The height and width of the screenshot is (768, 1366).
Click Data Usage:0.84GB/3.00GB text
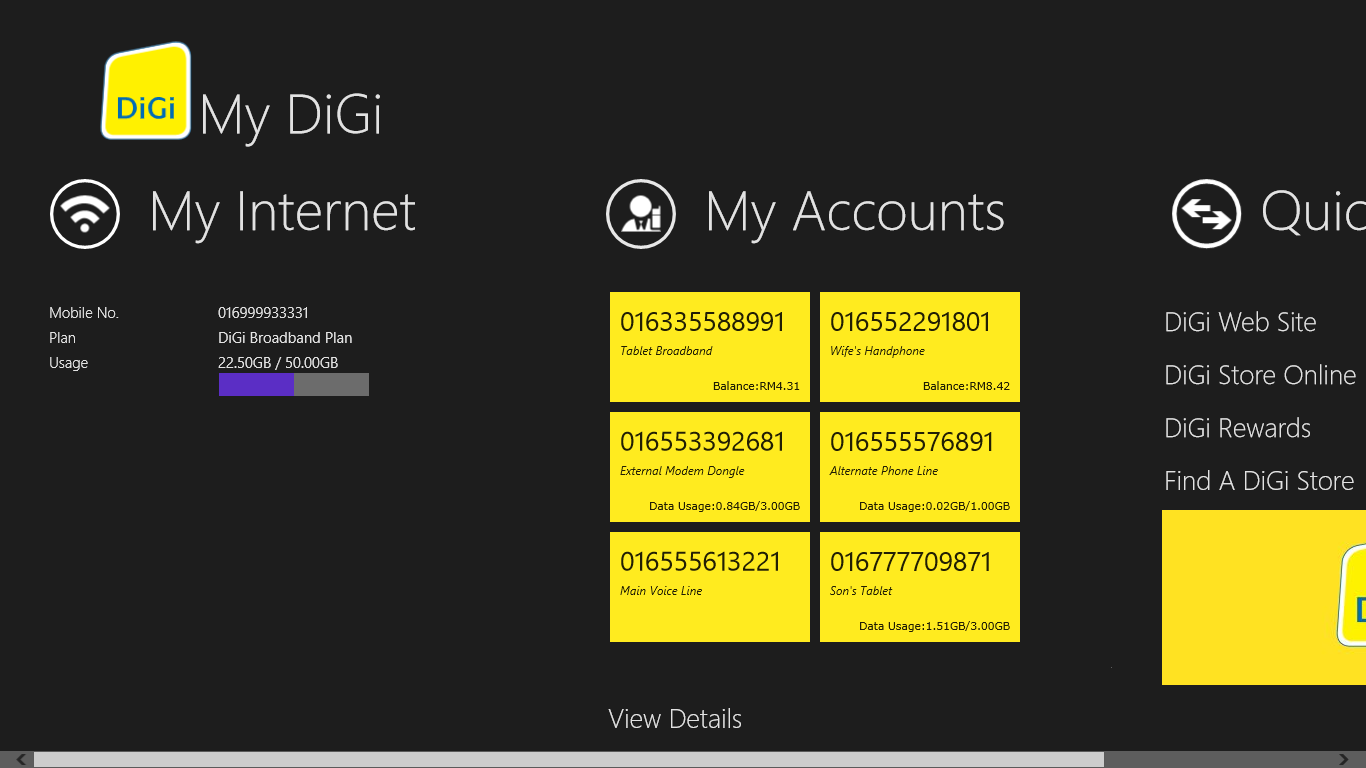(x=724, y=506)
